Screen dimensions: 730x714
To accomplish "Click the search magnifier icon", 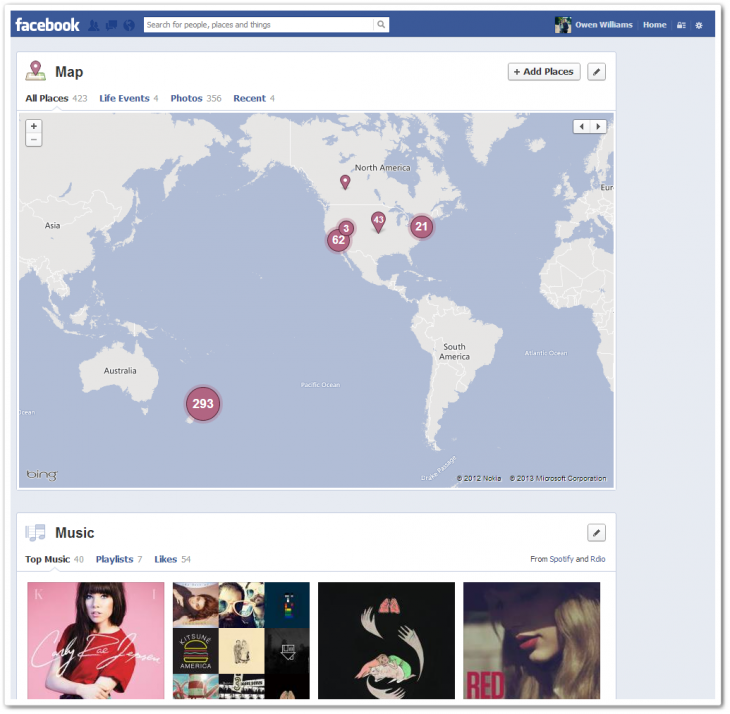I will pyautogui.click(x=381, y=25).
